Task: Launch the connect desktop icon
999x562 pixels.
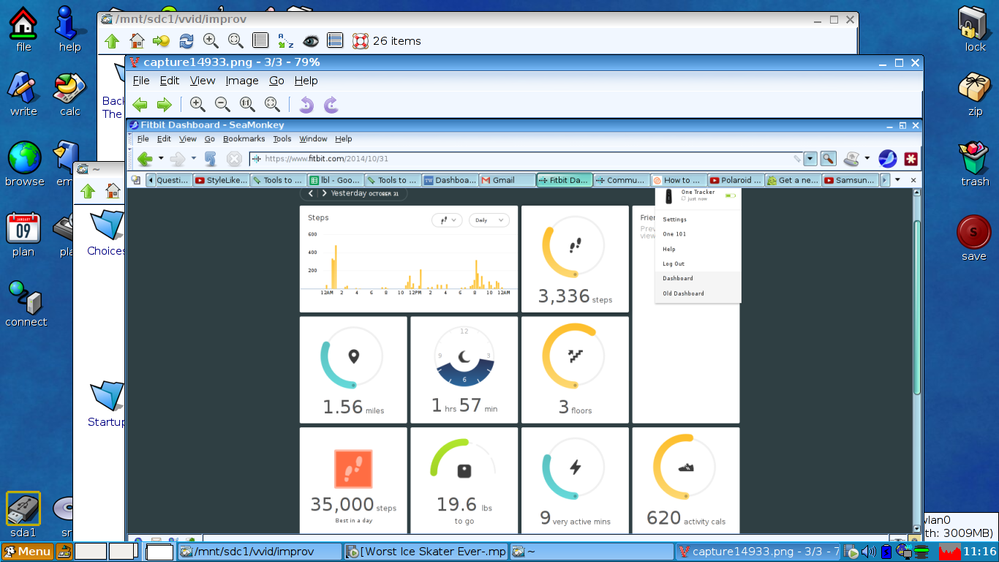Action: 25,305
